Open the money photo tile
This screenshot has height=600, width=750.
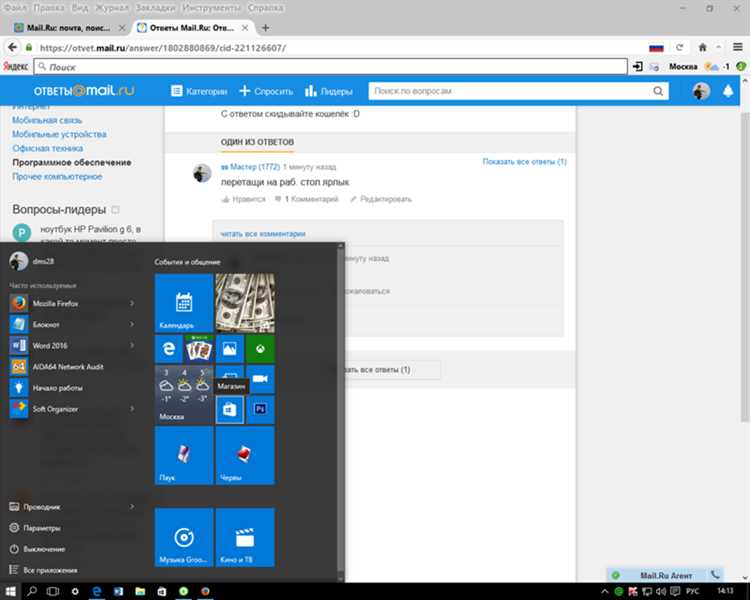tap(245, 303)
